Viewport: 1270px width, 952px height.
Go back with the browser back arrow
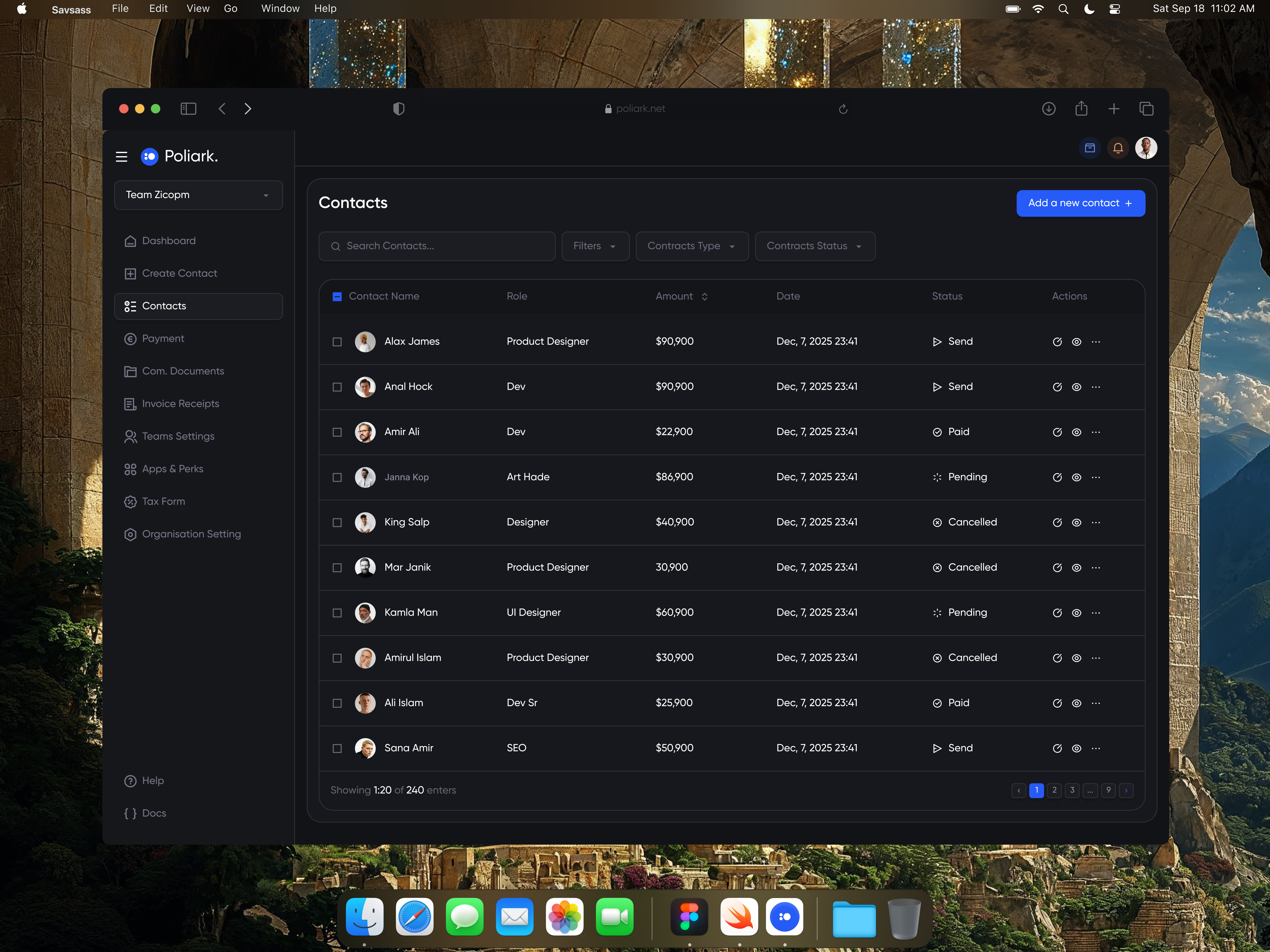point(222,108)
